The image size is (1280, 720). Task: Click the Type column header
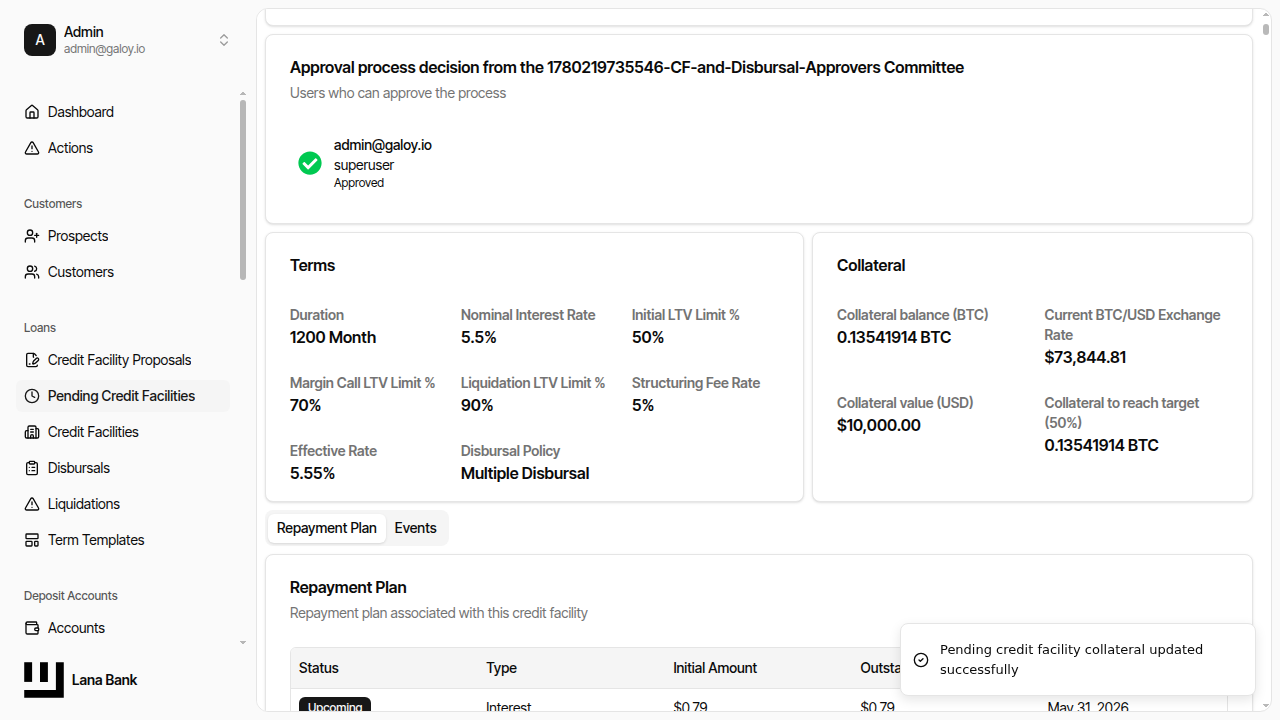tap(502, 668)
